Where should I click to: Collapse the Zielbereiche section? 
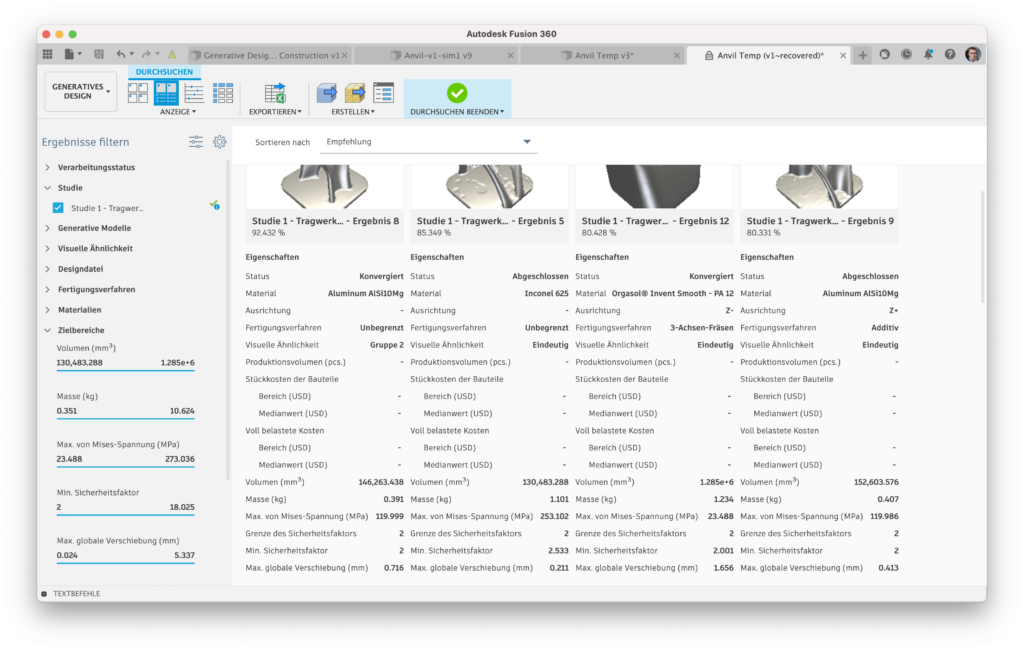tap(48, 330)
